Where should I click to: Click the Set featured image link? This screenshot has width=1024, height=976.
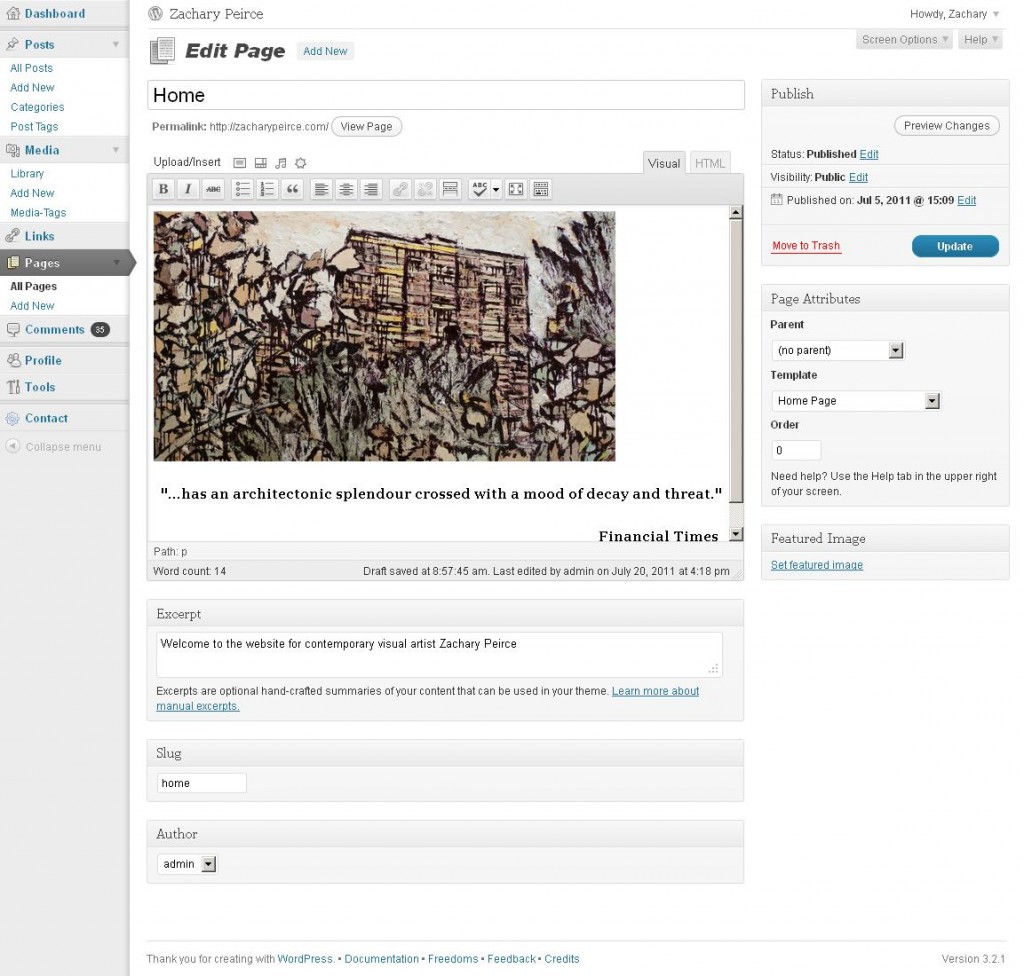[x=816, y=565]
